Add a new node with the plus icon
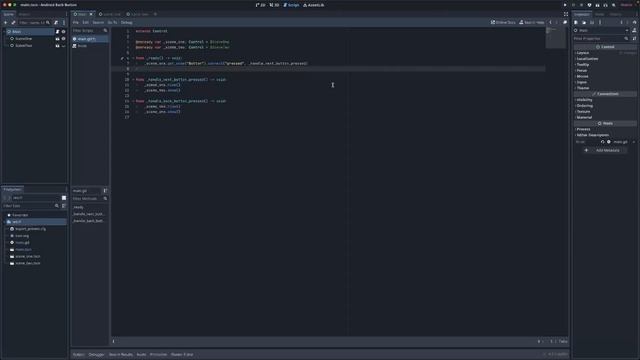 5,22
